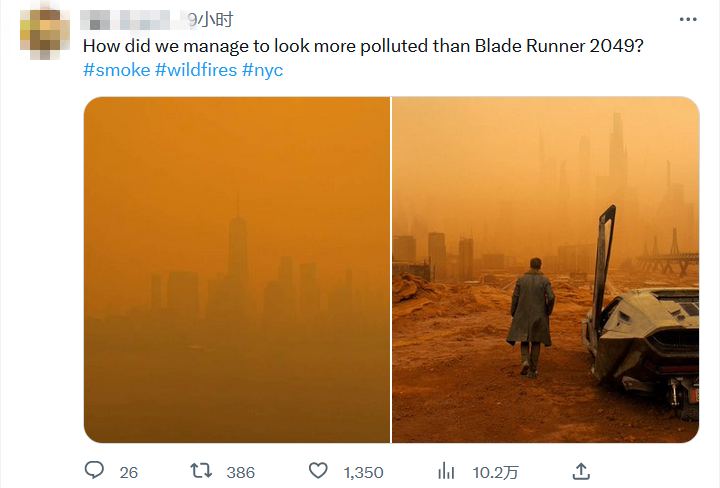Open the #wildfires hashtag
Viewport: 720px width, 488px height.
tap(196, 70)
